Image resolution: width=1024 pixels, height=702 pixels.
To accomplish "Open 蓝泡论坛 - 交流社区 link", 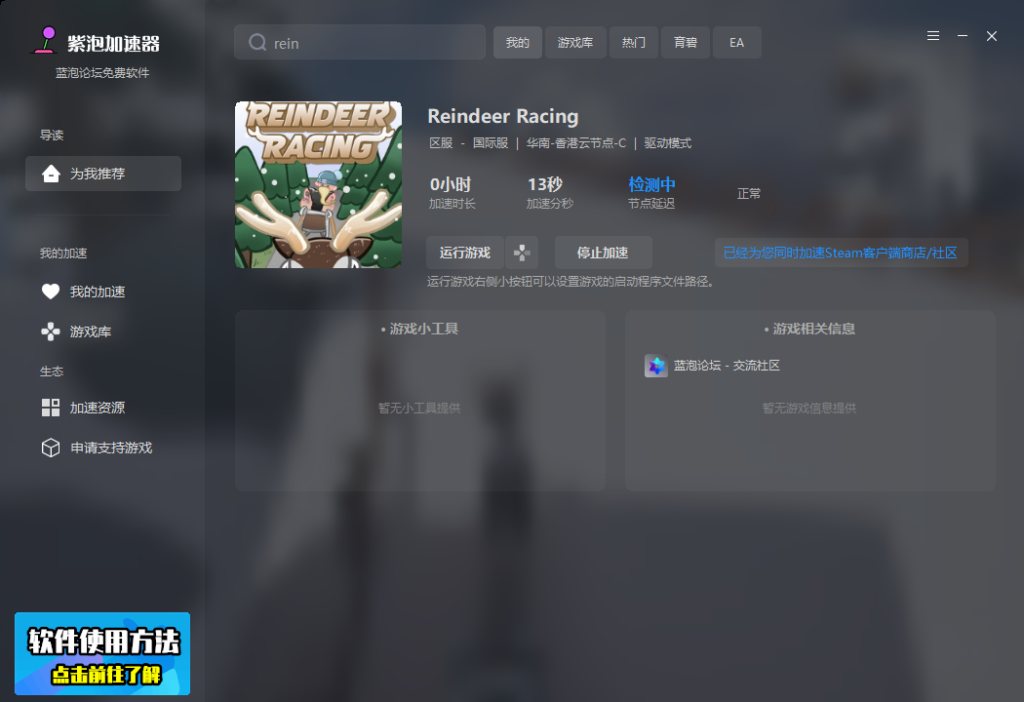I will [727, 366].
